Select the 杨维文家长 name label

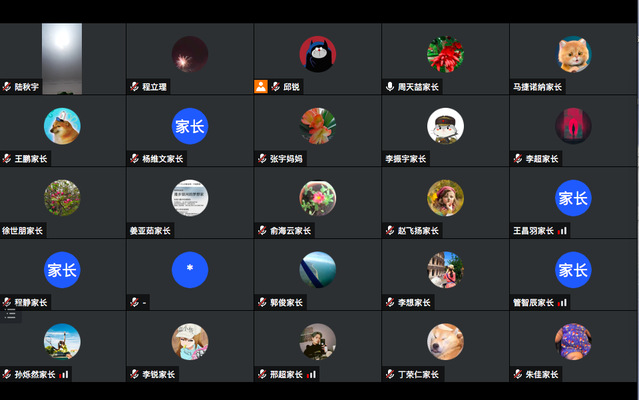pos(163,158)
